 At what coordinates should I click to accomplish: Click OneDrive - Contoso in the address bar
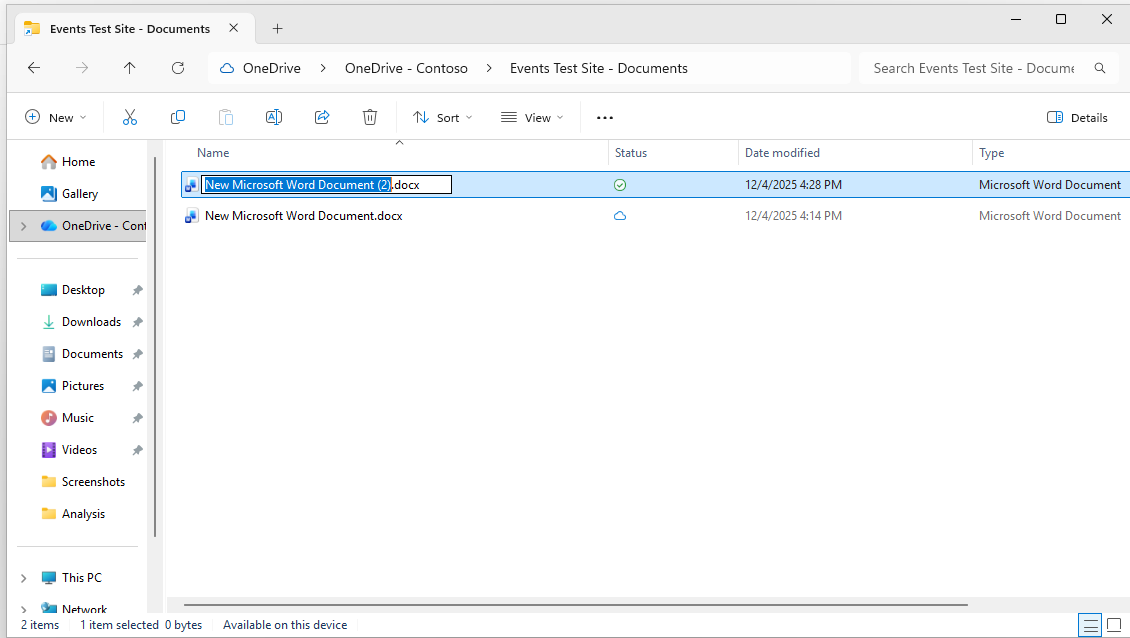click(x=406, y=68)
